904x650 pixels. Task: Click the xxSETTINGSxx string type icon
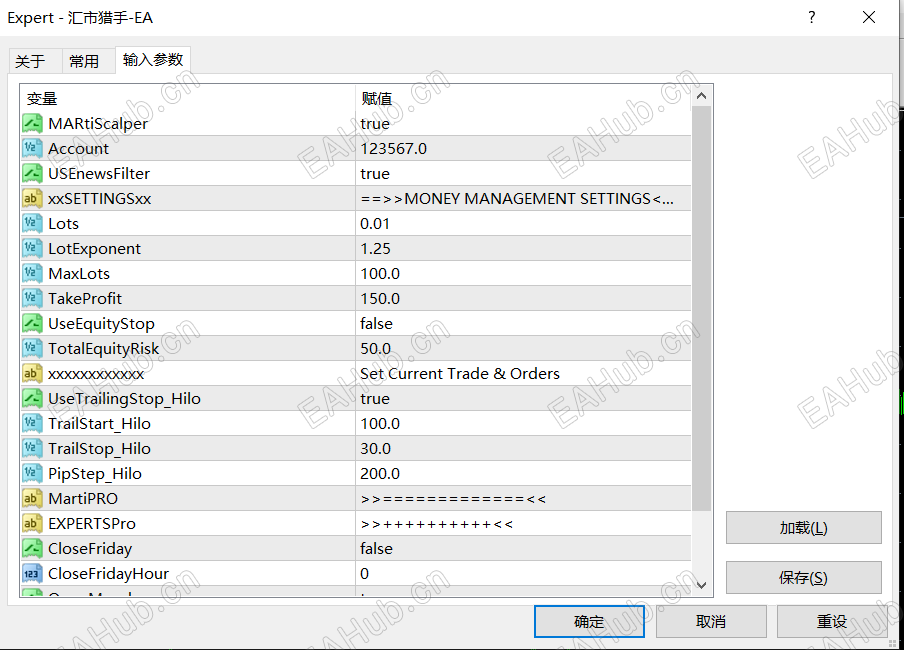[x=32, y=198]
